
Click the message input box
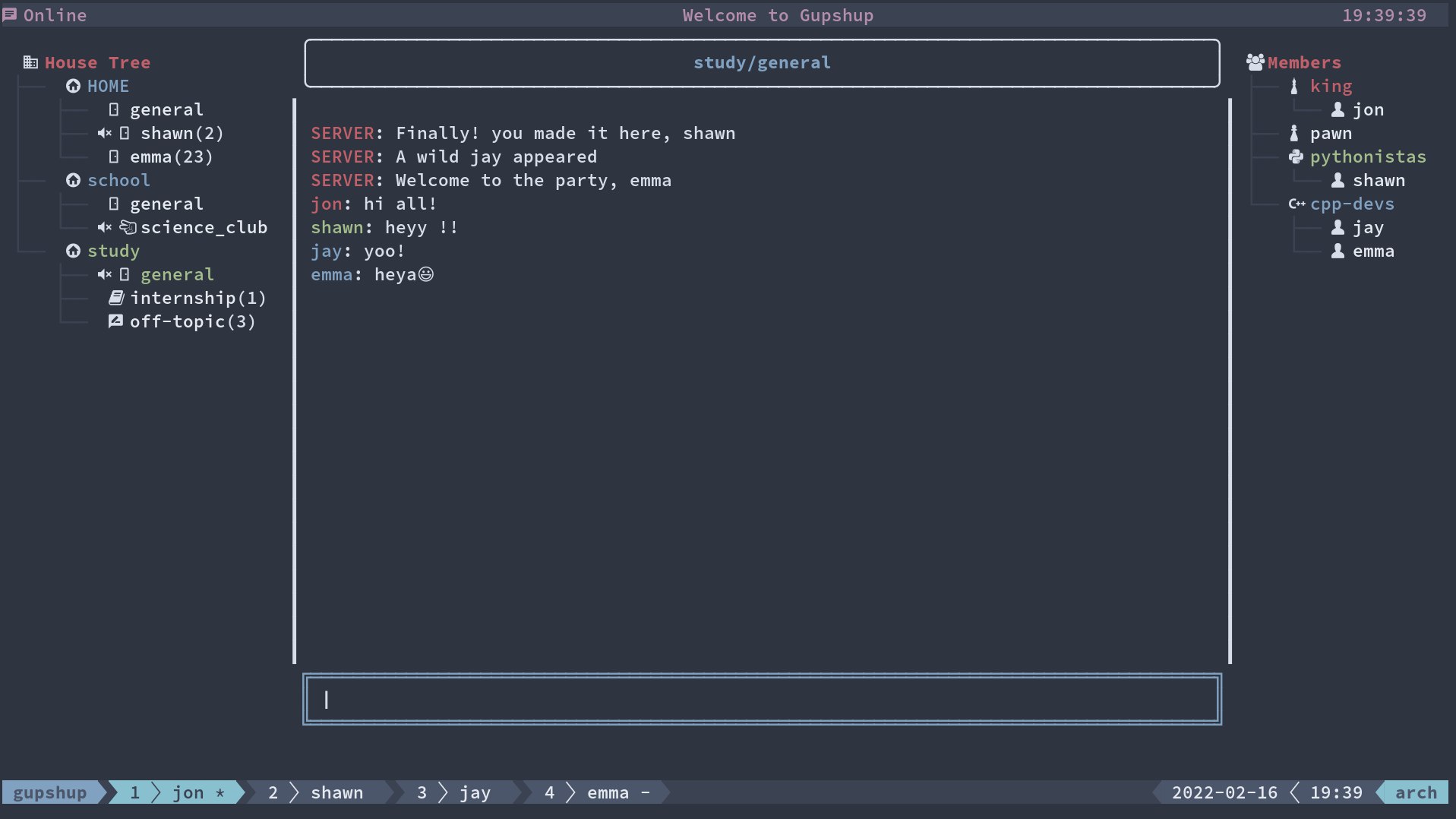click(x=762, y=699)
